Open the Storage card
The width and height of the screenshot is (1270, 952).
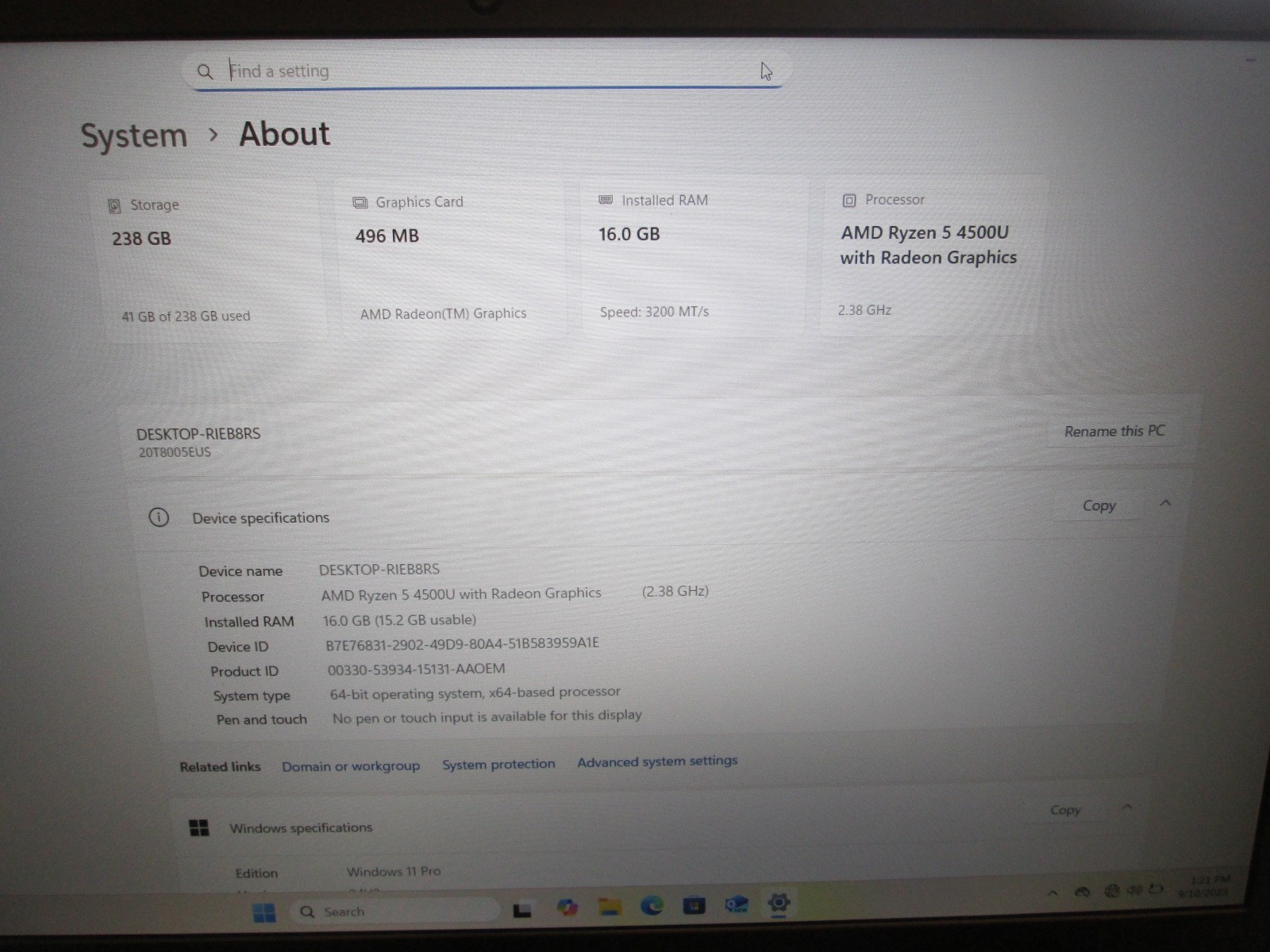(x=211, y=261)
